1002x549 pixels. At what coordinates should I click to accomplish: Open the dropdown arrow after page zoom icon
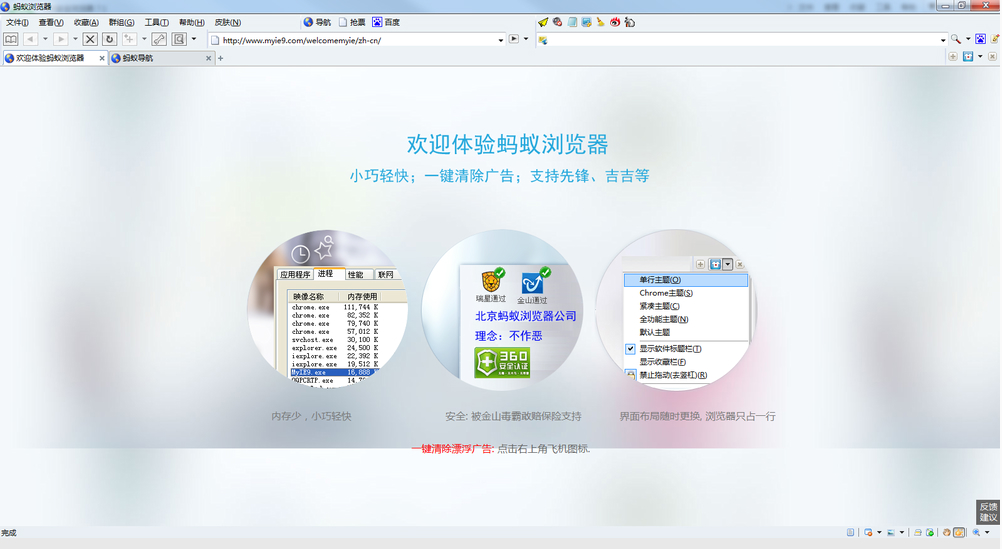pyautogui.click(x=194, y=40)
